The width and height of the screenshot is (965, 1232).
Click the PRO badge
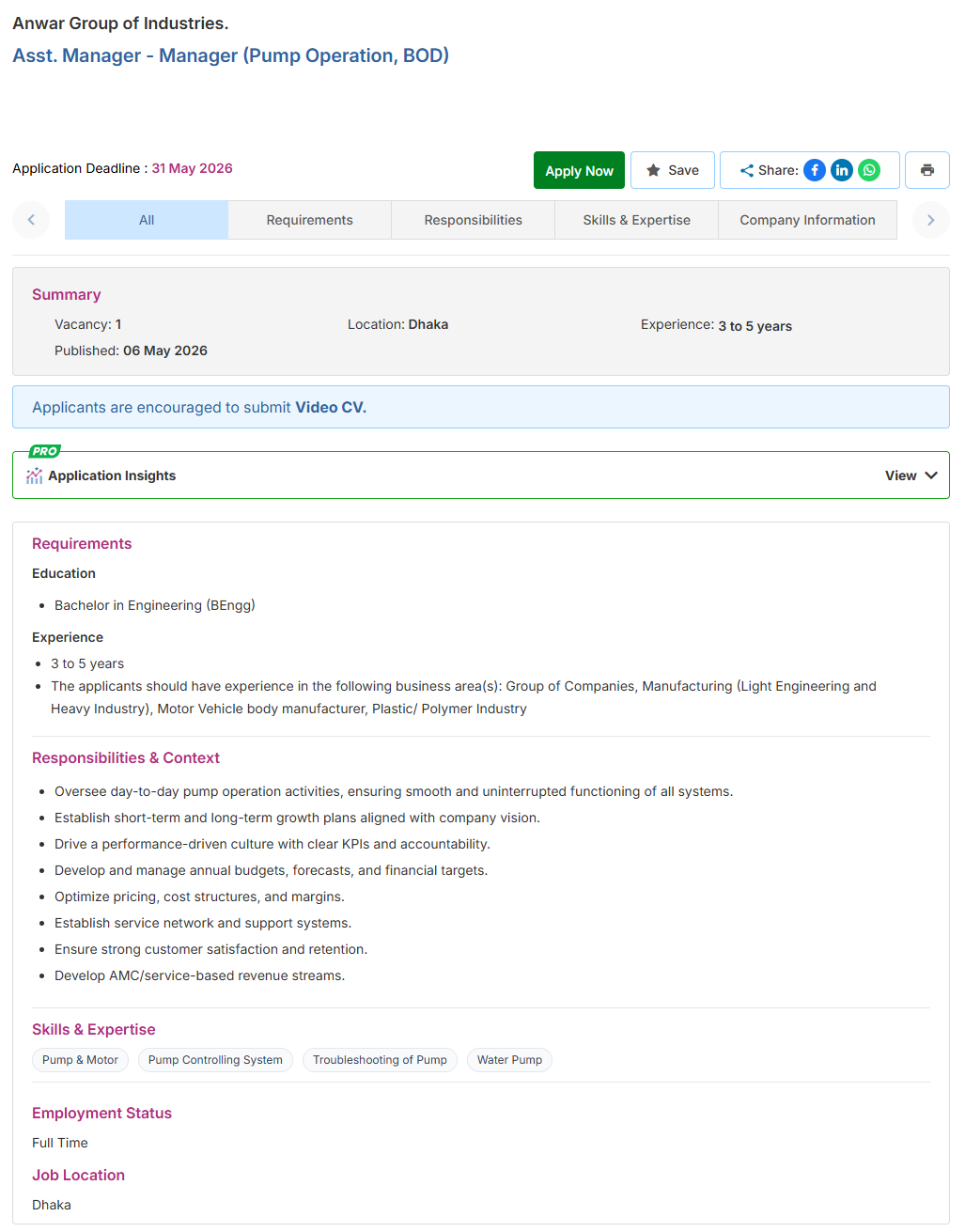[45, 451]
